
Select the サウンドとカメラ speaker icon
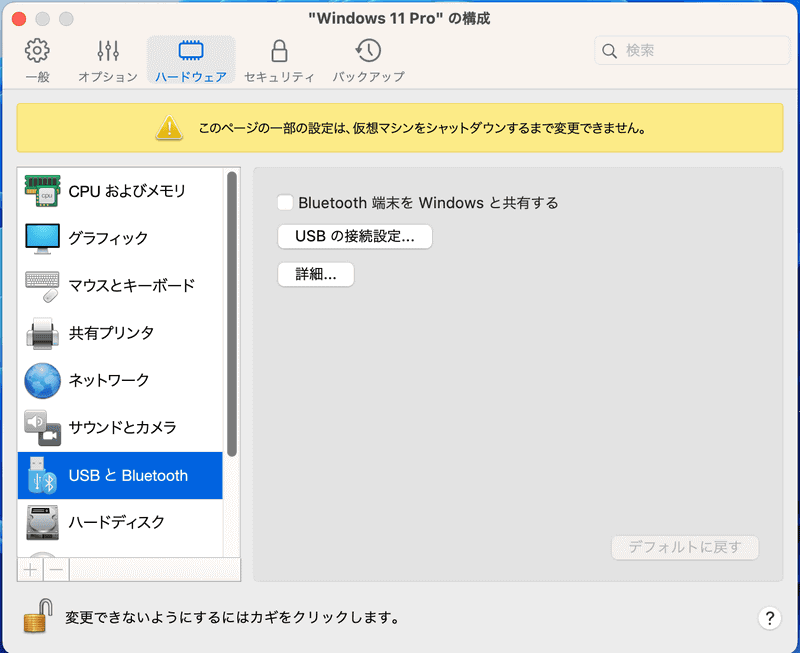pos(42,428)
